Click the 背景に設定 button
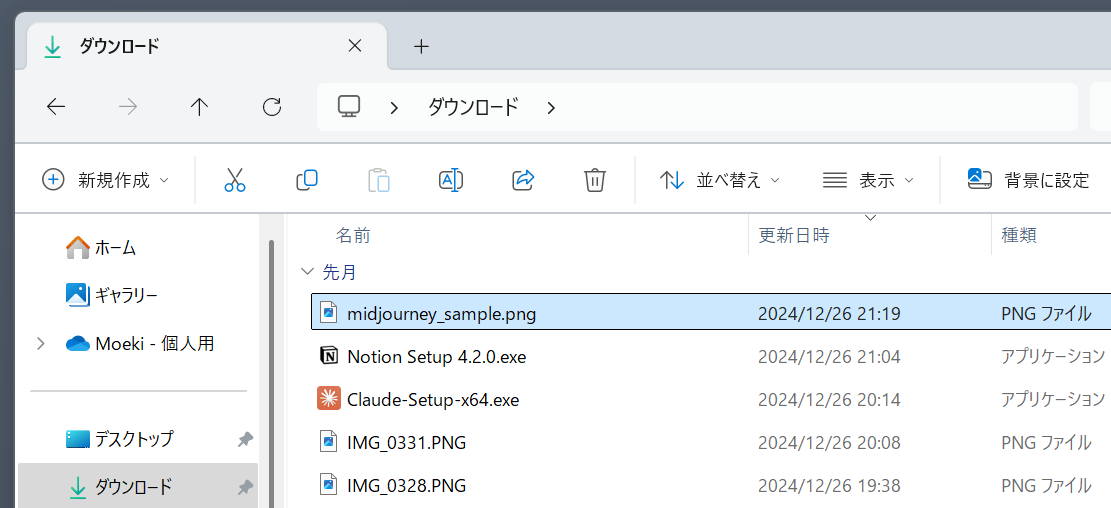This screenshot has height=508, width=1111. (x=1028, y=180)
